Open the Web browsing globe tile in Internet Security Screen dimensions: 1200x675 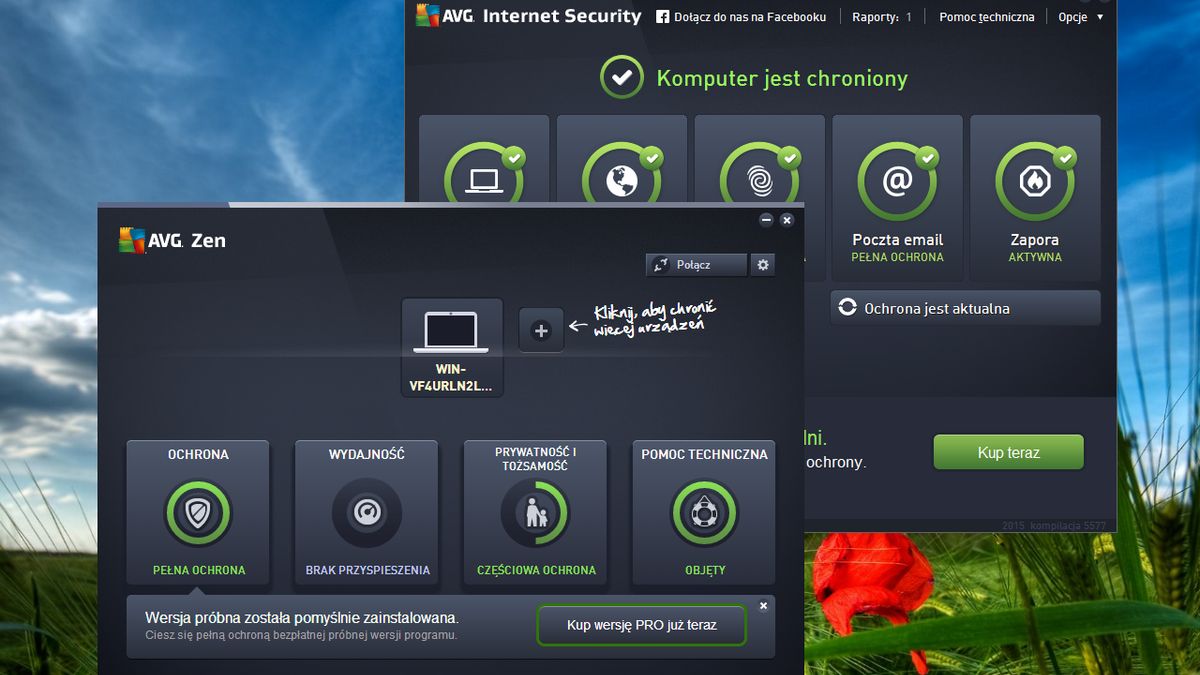(622, 160)
